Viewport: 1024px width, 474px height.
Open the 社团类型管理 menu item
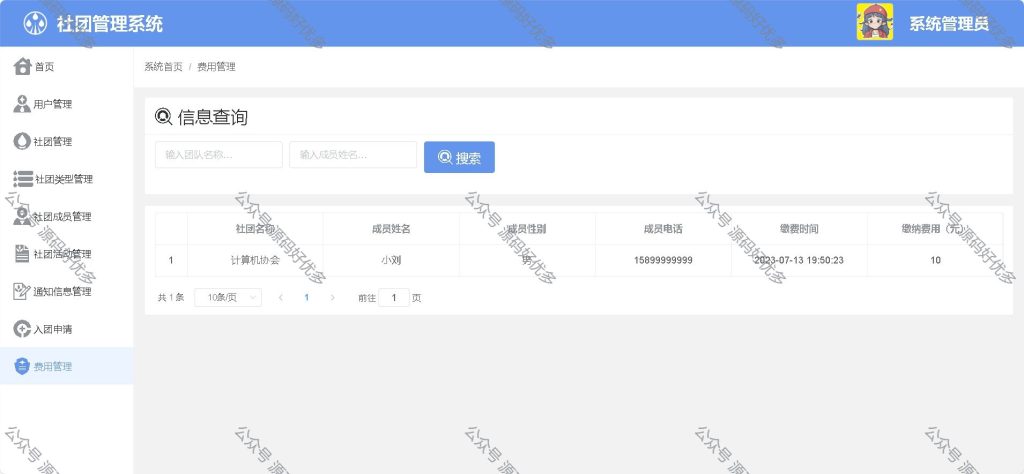[67, 179]
